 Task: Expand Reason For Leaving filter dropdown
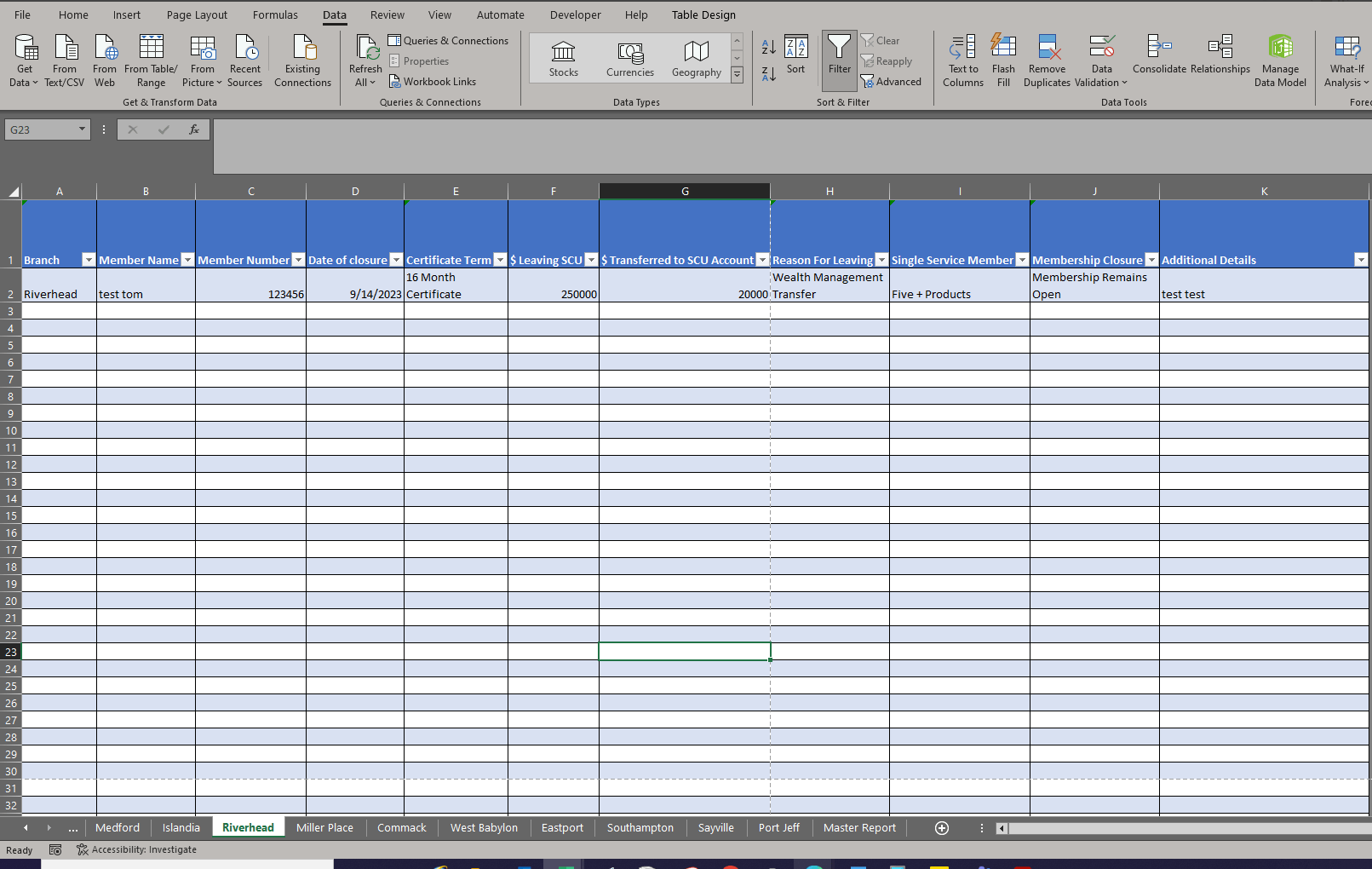[x=881, y=260]
